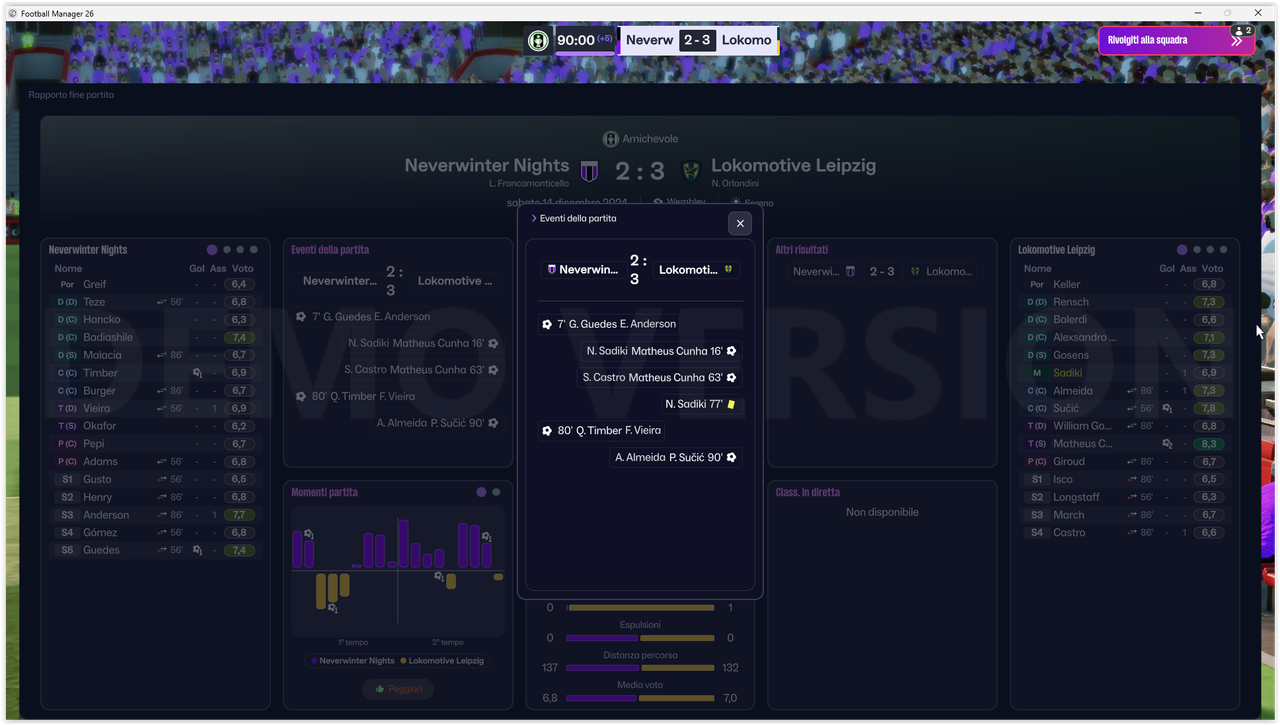Screen dimensions: 1280x725
Task: Click the Neverwinter crest in the dialog score header
Action: click(x=551, y=270)
